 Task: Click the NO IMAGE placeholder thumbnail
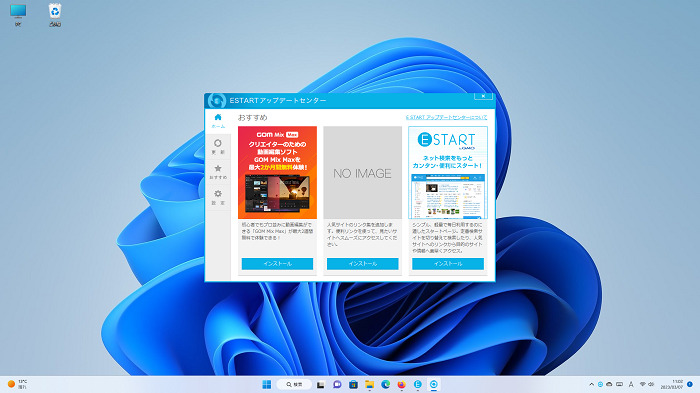[362, 172]
